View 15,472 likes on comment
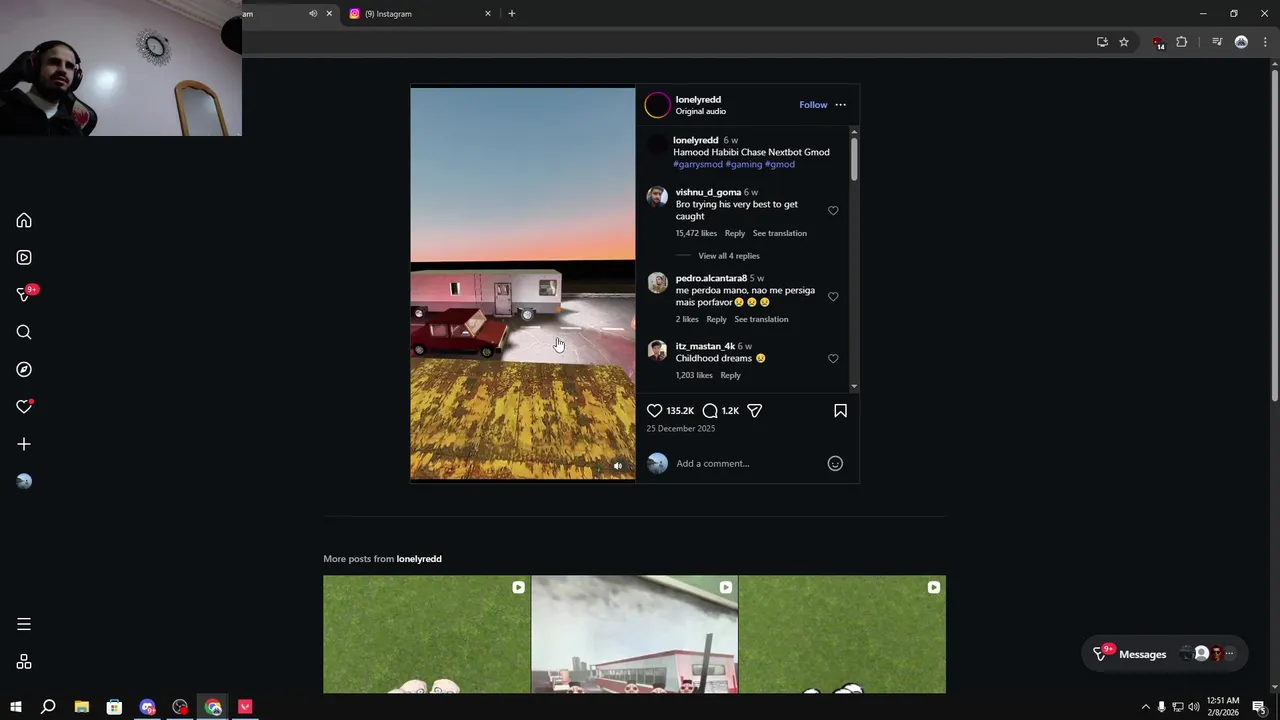Image resolution: width=1280 pixels, height=720 pixels. (696, 233)
